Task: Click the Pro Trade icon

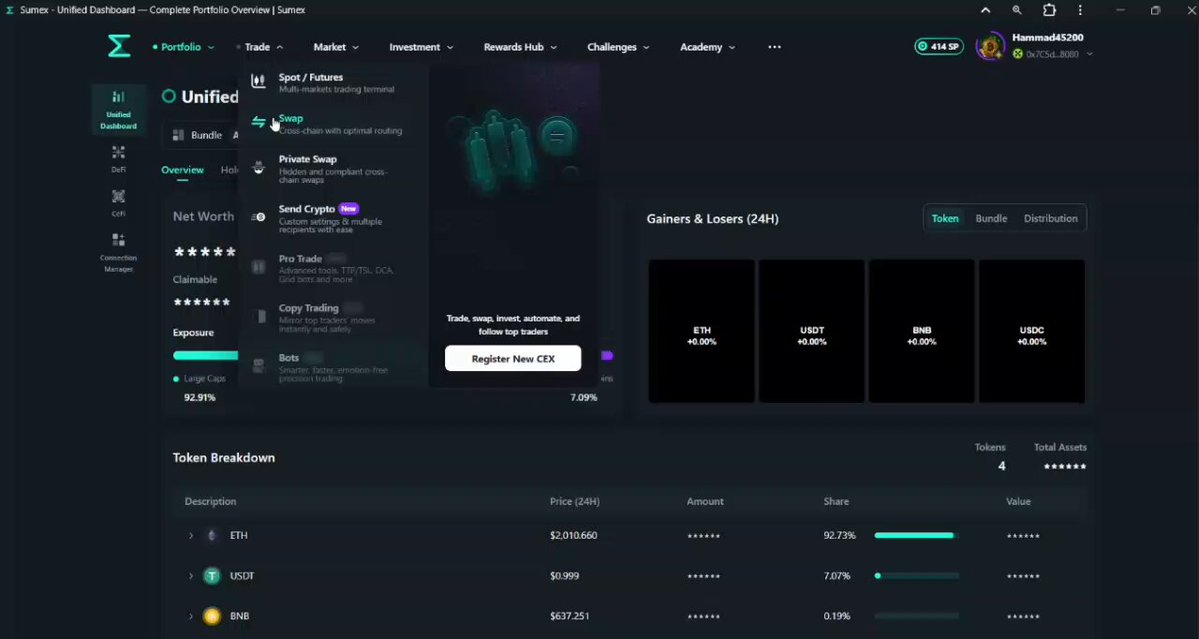Action: (x=258, y=267)
